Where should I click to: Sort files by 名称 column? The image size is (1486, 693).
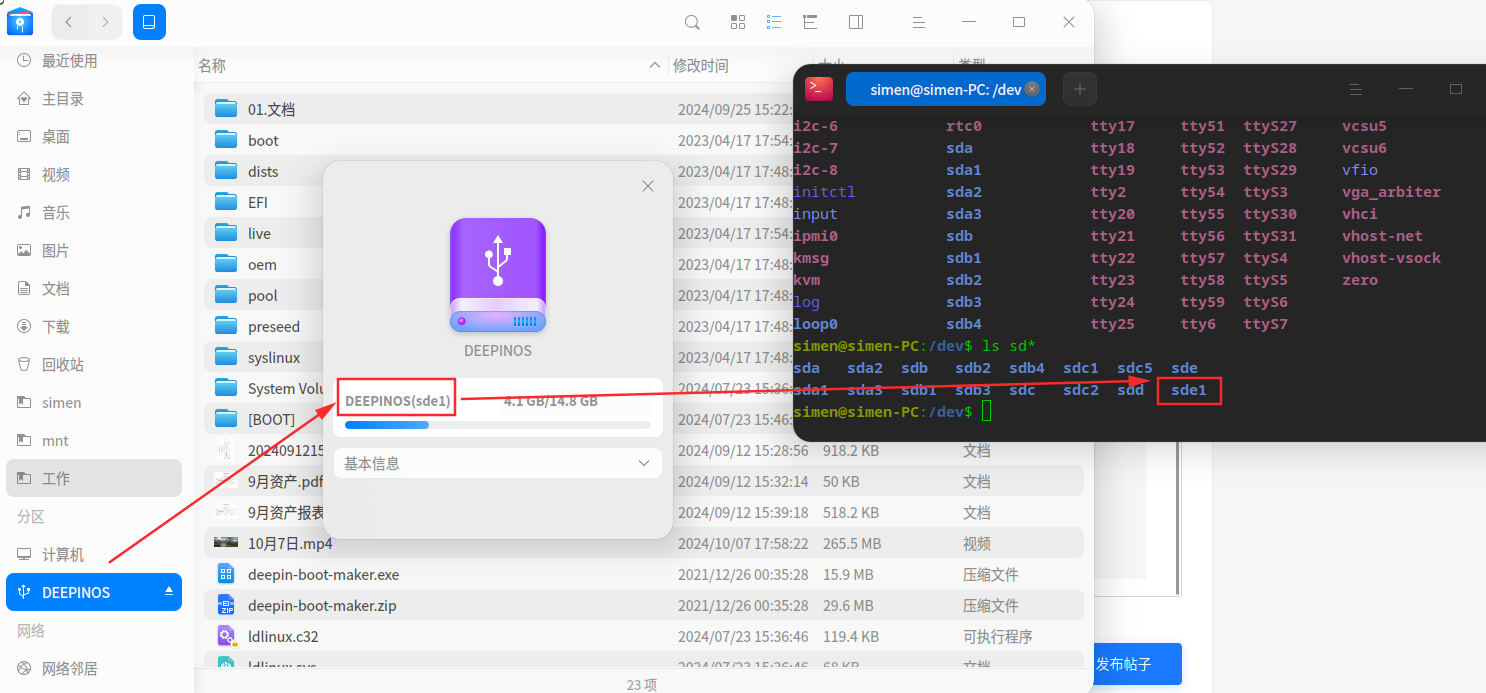coord(212,66)
